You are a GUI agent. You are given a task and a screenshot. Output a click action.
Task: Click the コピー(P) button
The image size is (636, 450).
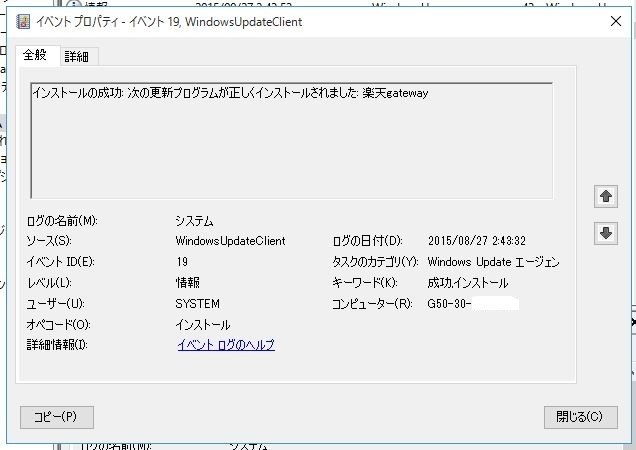56,417
